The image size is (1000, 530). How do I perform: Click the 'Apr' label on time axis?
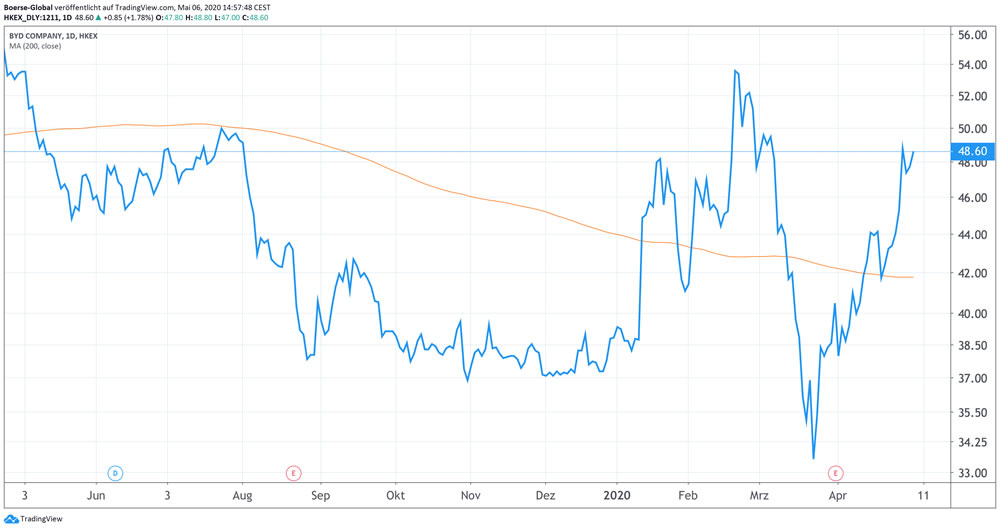(x=837, y=496)
